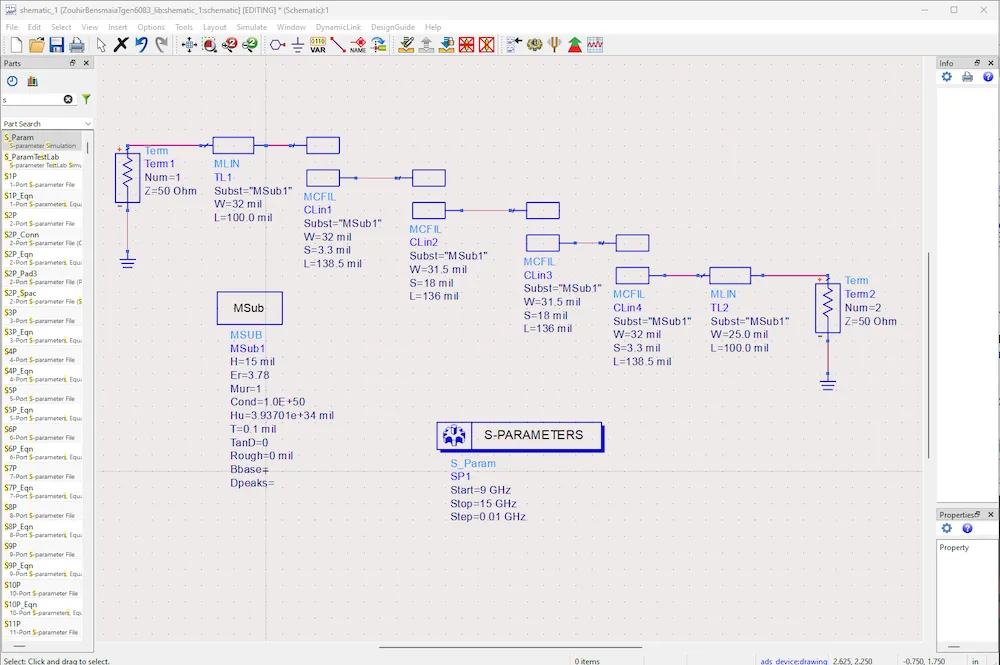Select the MSub substrate block
Image resolution: width=1000 pixels, height=665 pixels.
[x=249, y=308]
